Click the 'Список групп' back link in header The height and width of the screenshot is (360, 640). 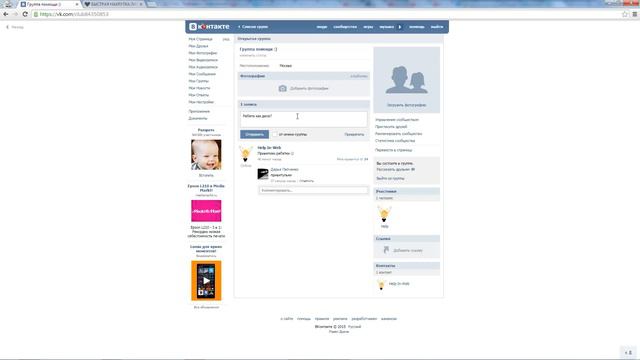click(253, 27)
